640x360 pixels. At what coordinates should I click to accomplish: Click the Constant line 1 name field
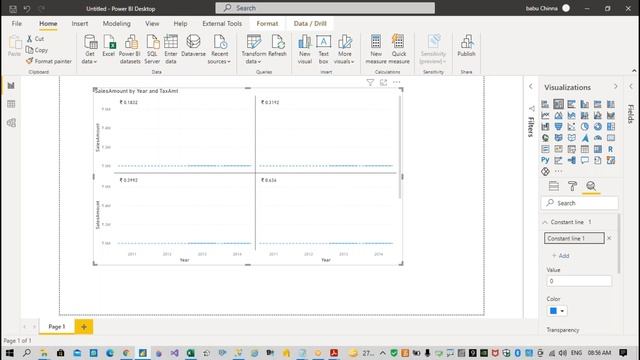point(574,238)
